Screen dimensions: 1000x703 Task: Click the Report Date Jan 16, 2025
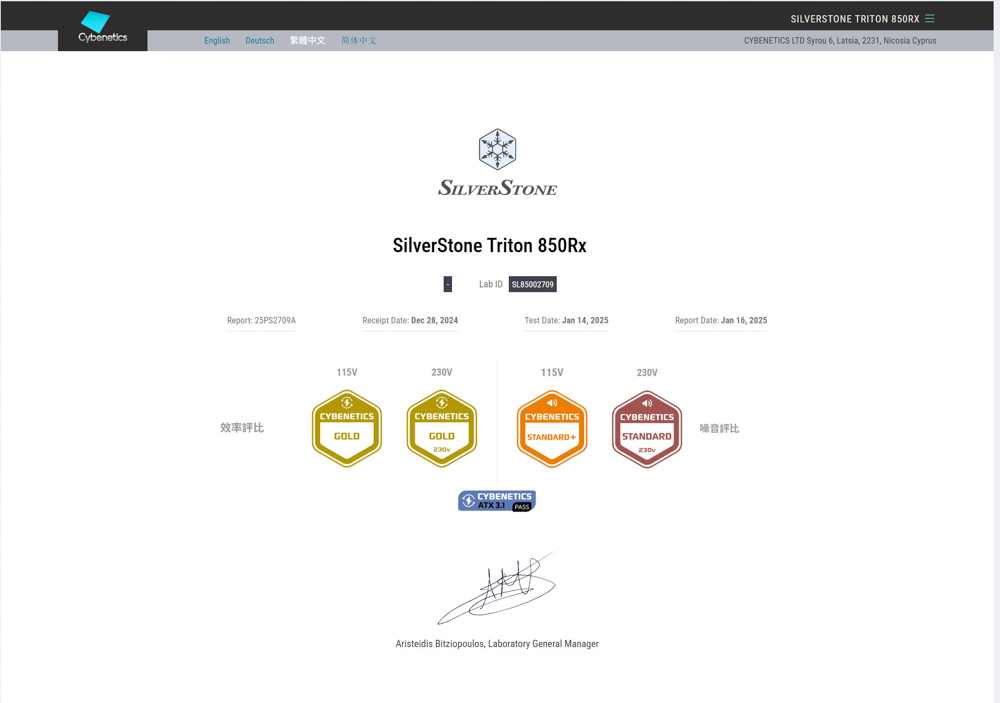(x=721, y=320)
